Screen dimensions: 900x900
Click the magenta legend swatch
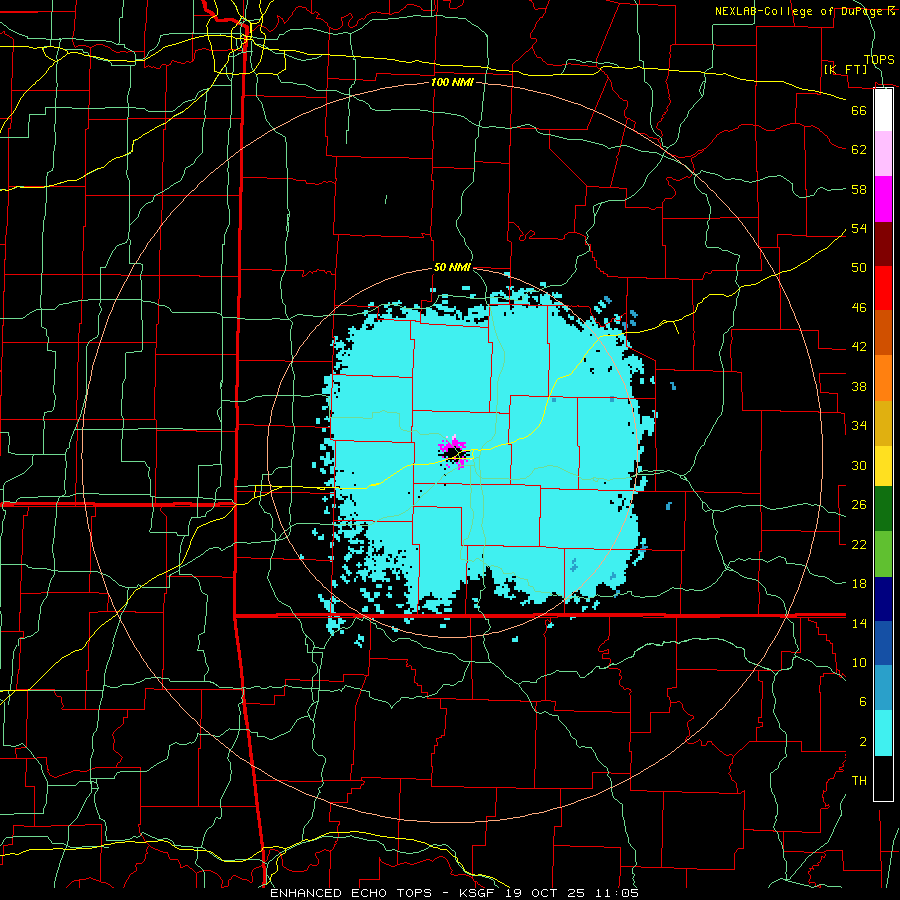click(883, 199)
